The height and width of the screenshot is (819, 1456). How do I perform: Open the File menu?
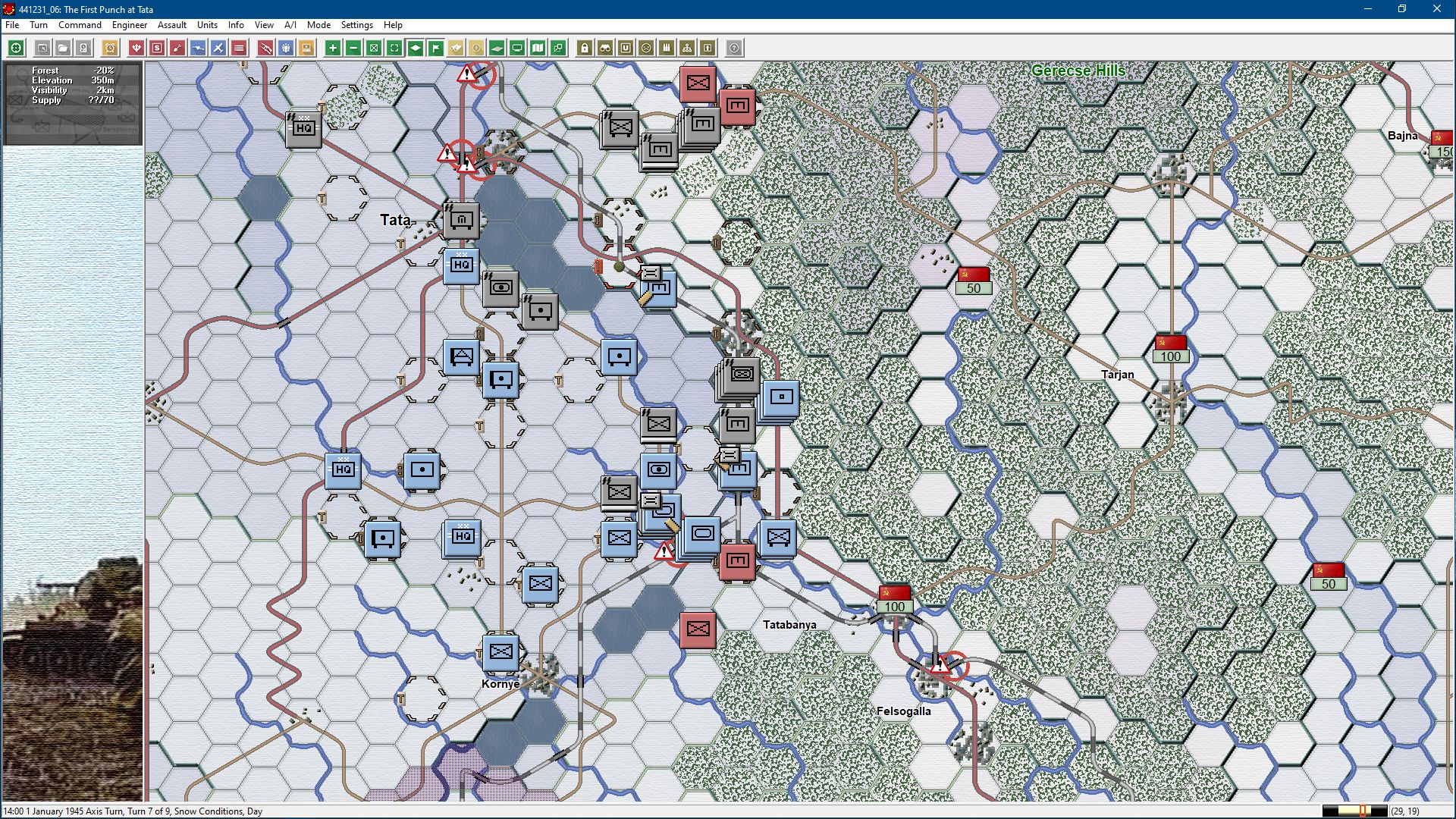tap(12, 25)
